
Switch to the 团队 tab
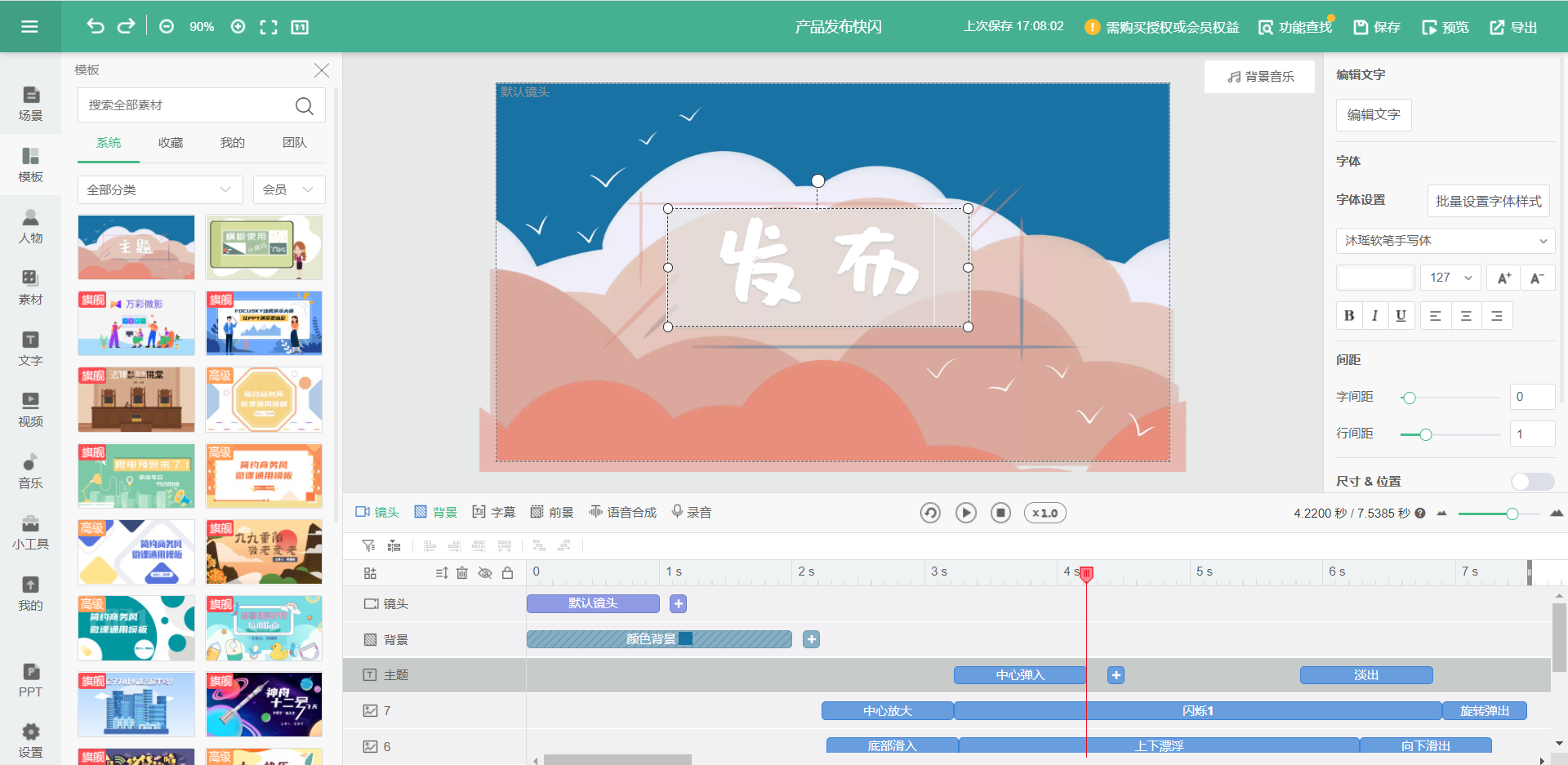294,142
